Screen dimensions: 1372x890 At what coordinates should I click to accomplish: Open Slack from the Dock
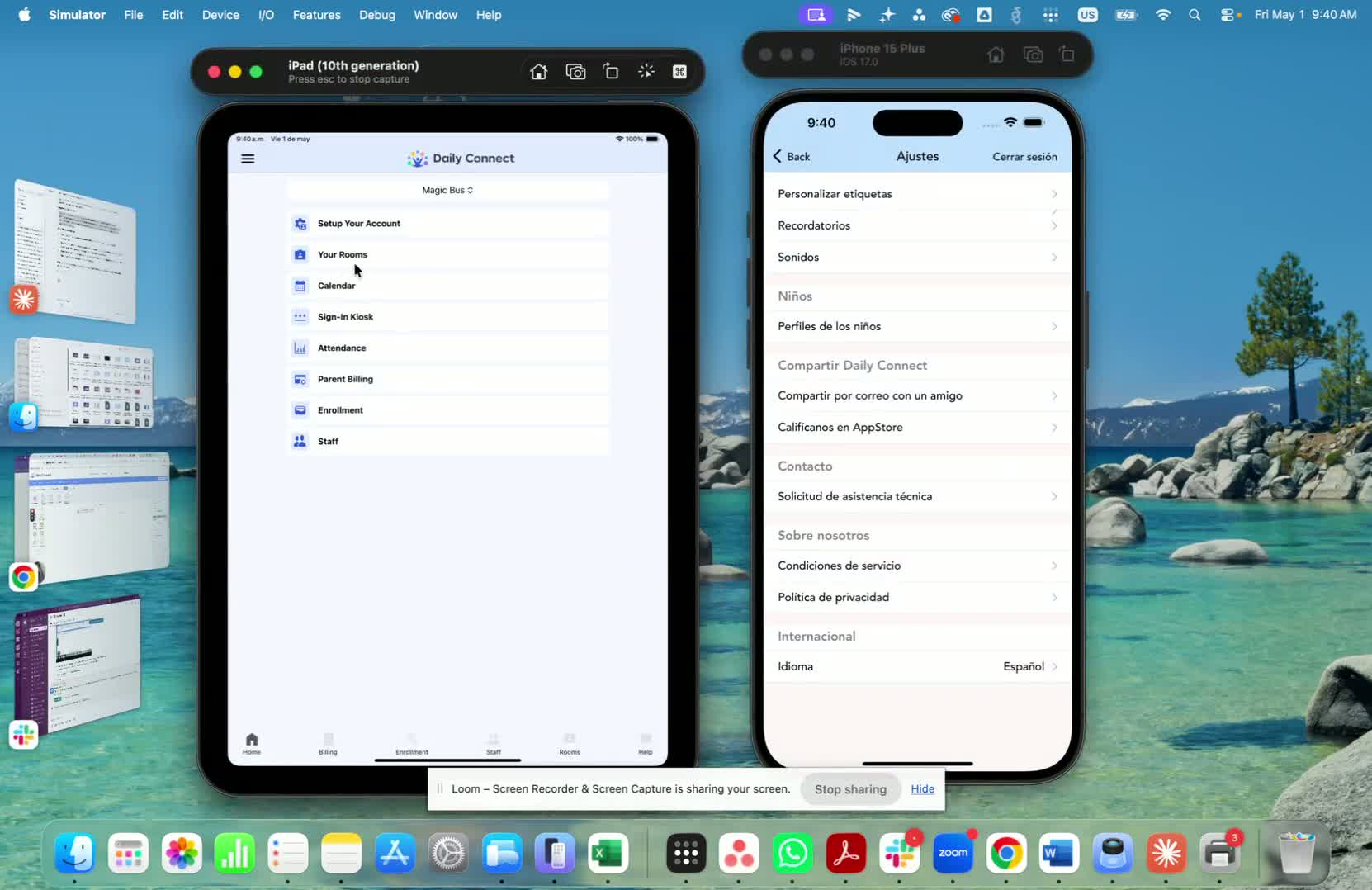point(899,854)
